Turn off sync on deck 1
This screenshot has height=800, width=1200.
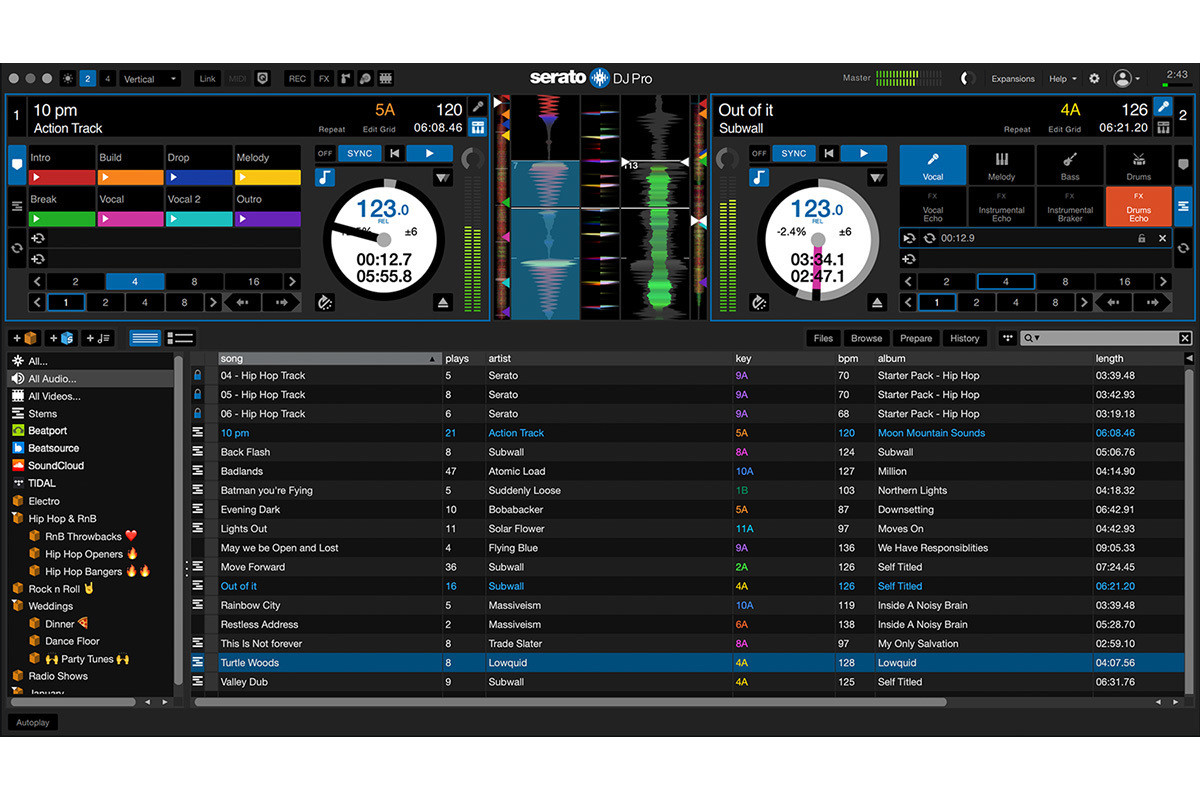[325, 153]
